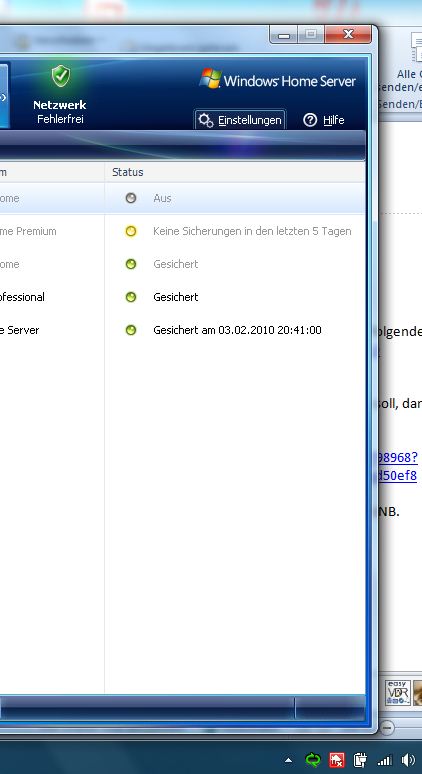The width and height of the screenshot is (422, 774).
Task: Open the Hilfe help button
Action: 324,120
